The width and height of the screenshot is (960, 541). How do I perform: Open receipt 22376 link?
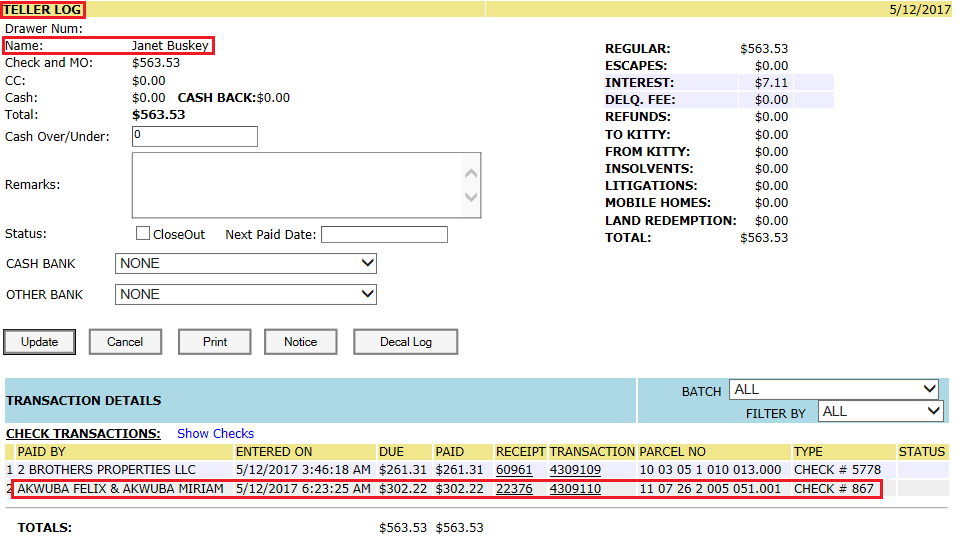click(514, 489)
